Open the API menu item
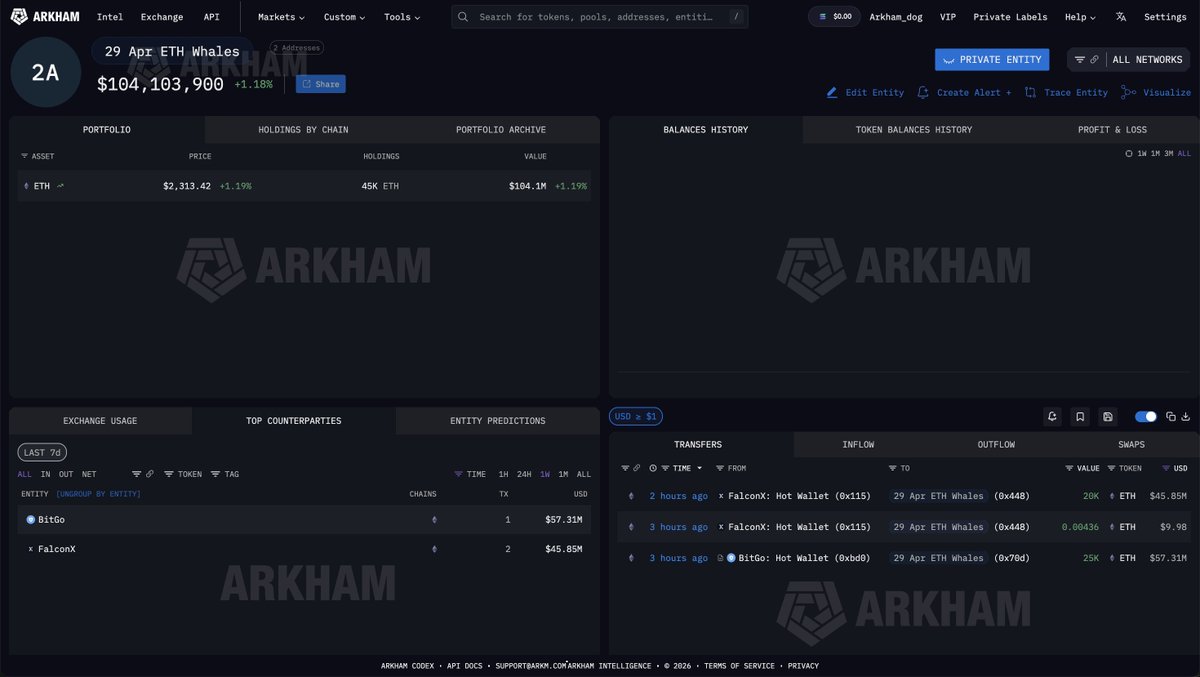The width and height of the screenshot is (1200, 677). point(212,17)
